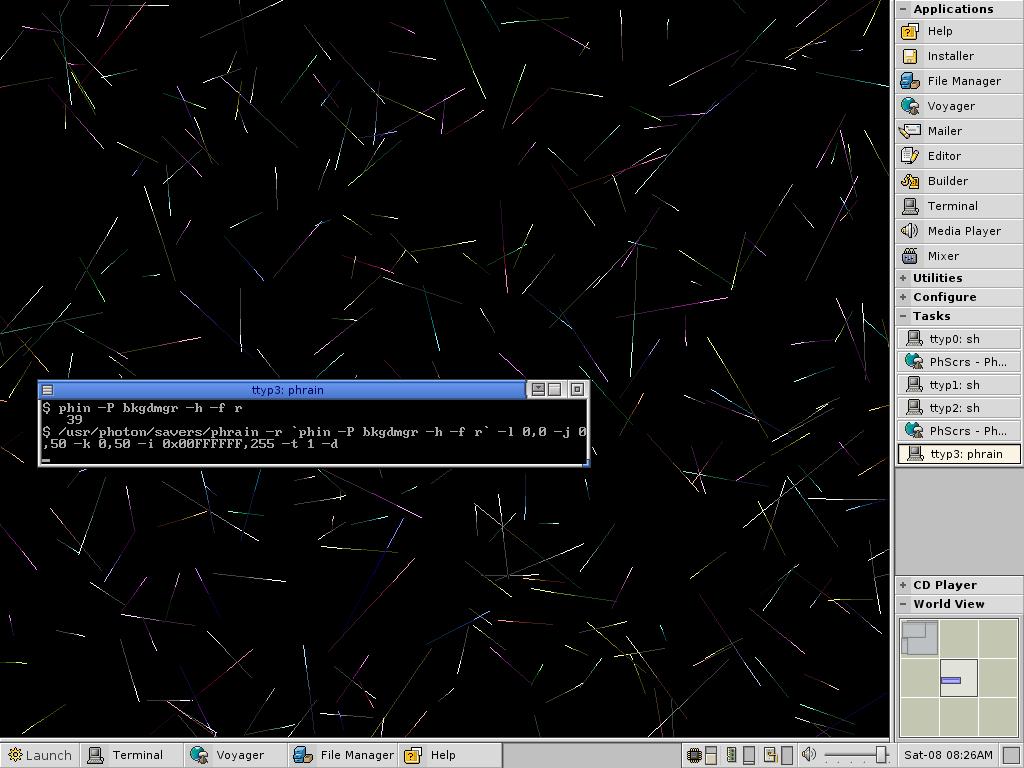
Task: Open the Launch menu
Action: coord(40,755)
